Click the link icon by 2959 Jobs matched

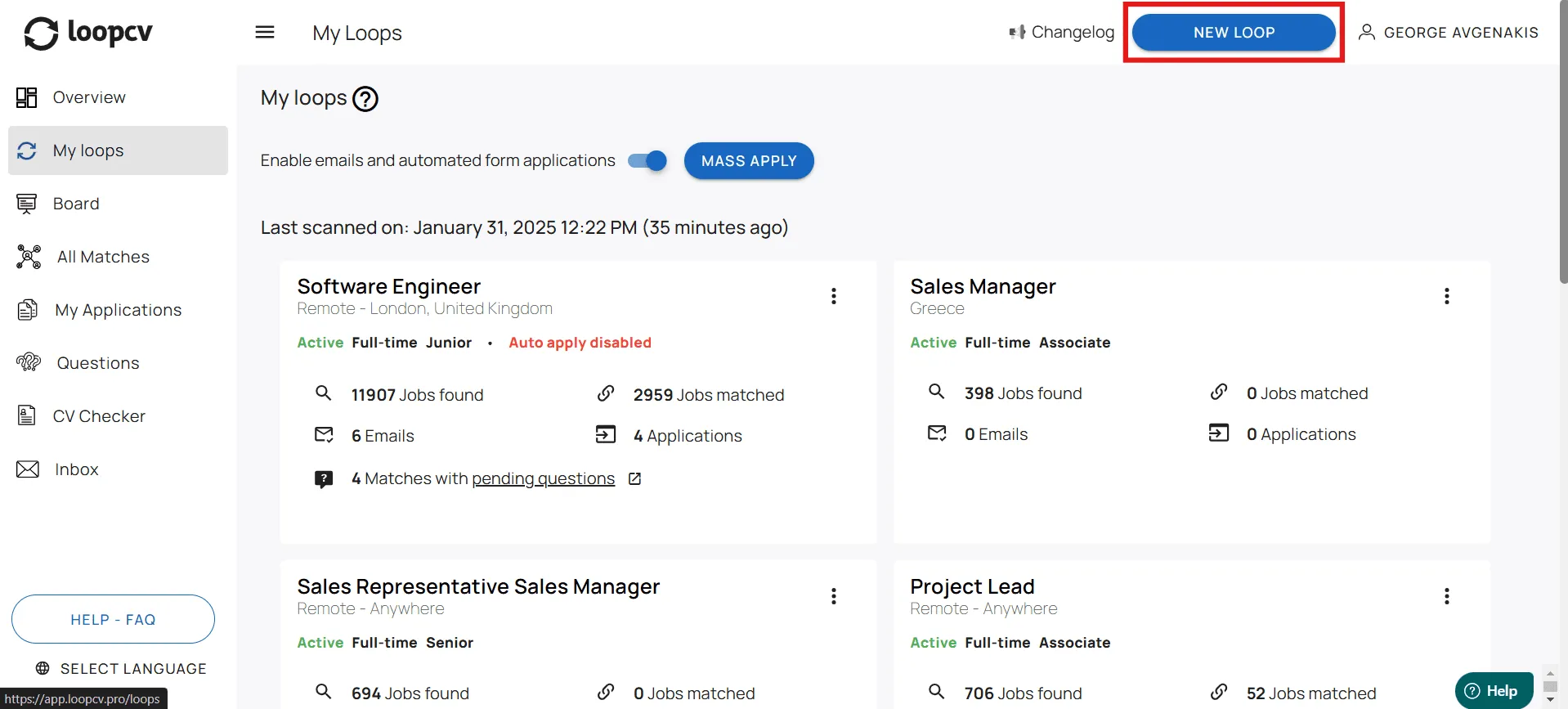(x=606, y=393)
